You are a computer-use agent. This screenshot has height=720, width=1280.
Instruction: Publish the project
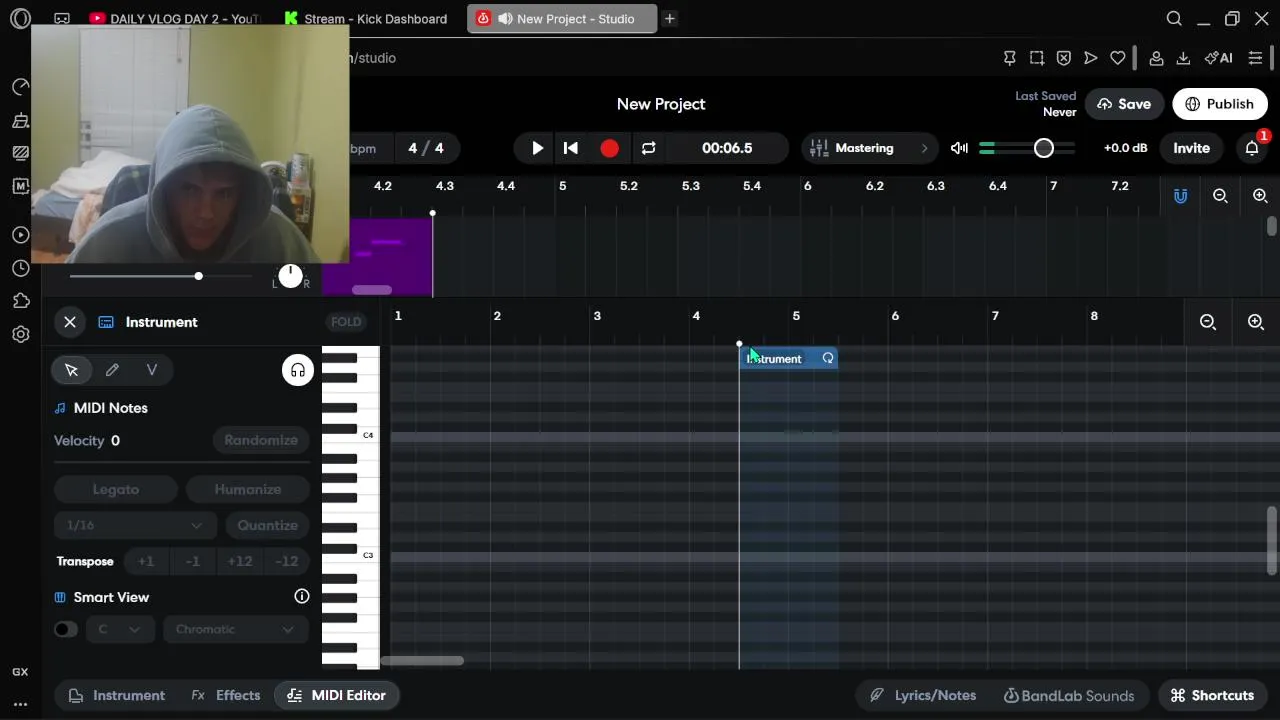(x=1220, y=104)
